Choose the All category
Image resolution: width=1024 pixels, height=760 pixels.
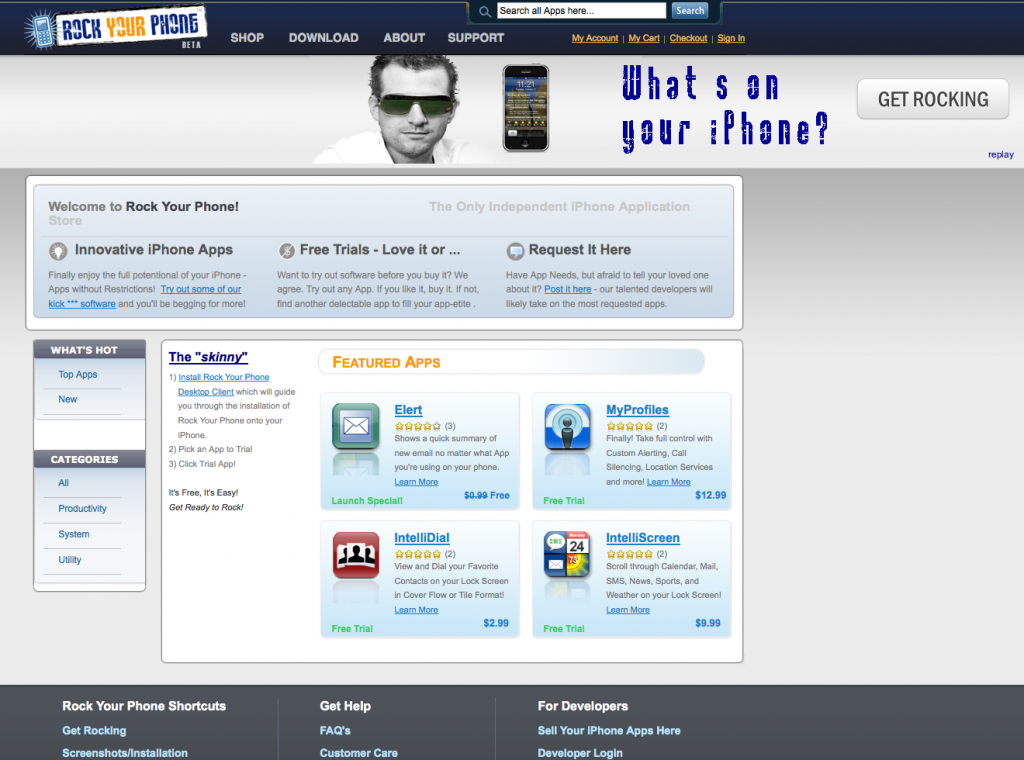pyautogui.click(x=63, y=483)
